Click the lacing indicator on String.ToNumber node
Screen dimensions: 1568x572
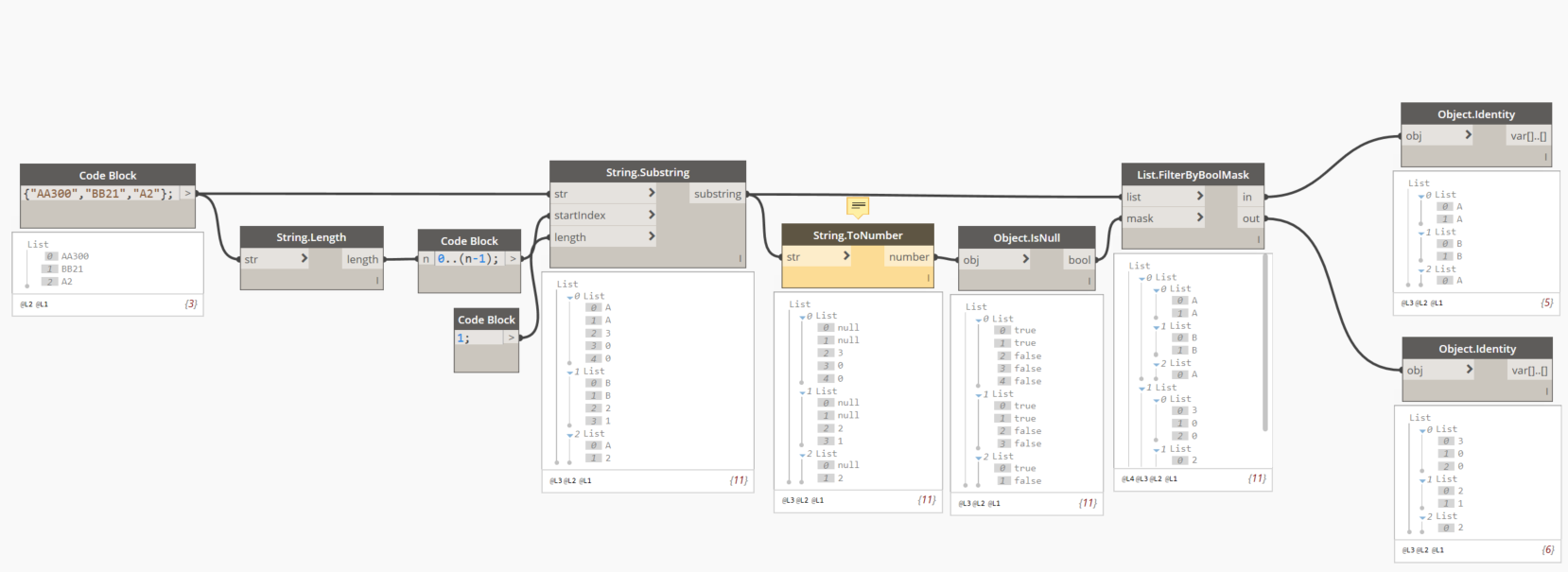tap(929, 278)
